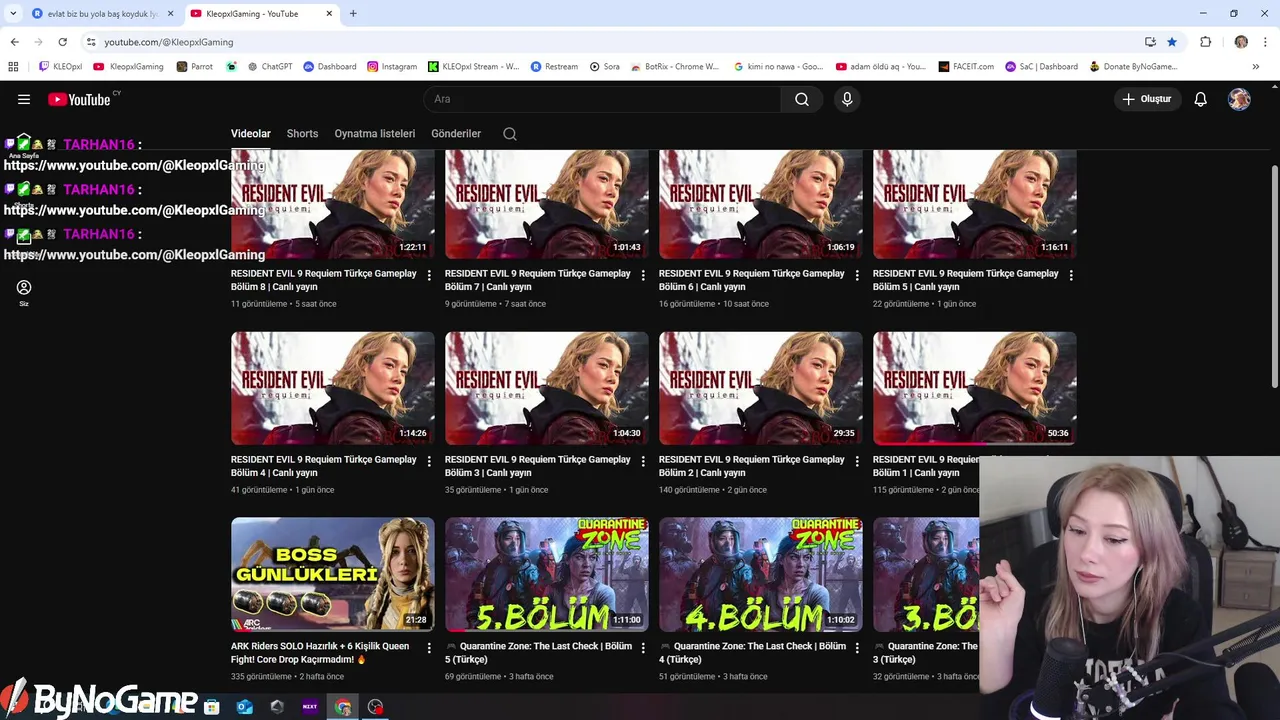Switch to the 'evlat biz bu yola' browser tab
The height and width of the screenshot is (720, 1280).
(x=103, y=14)
